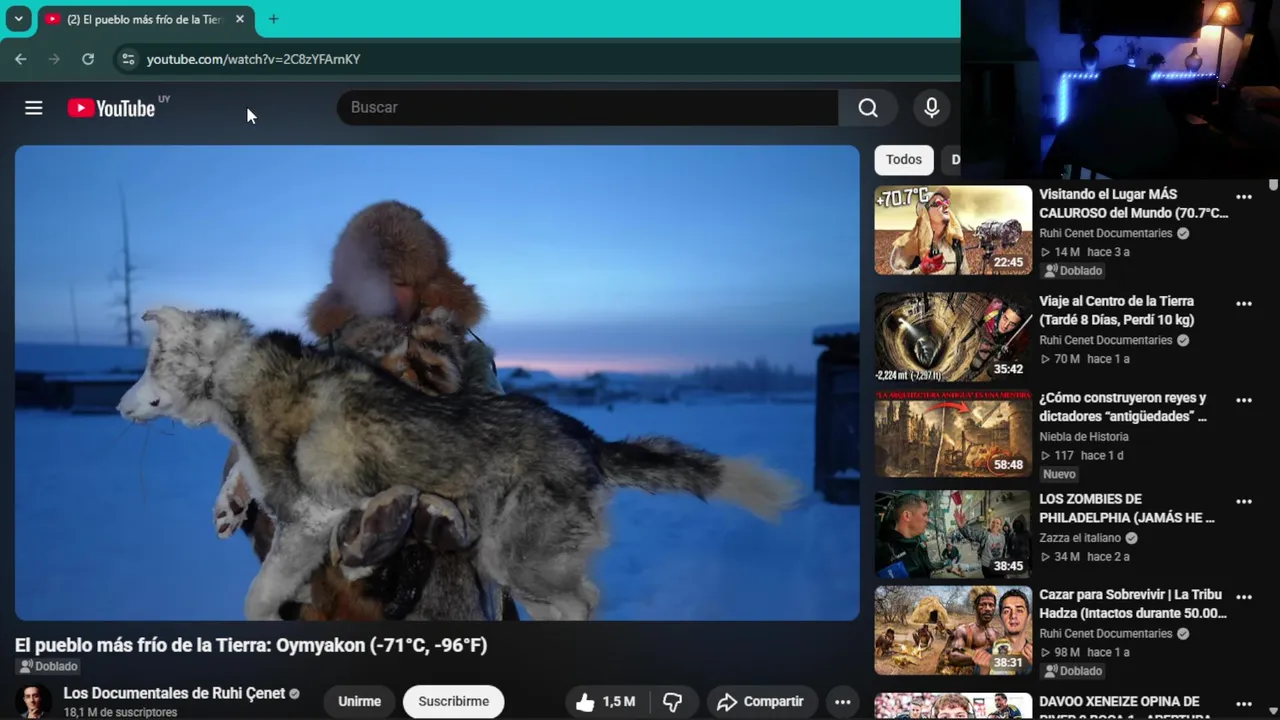Select the Todos filter chip
1280x720 pixels.
point(903,160)
